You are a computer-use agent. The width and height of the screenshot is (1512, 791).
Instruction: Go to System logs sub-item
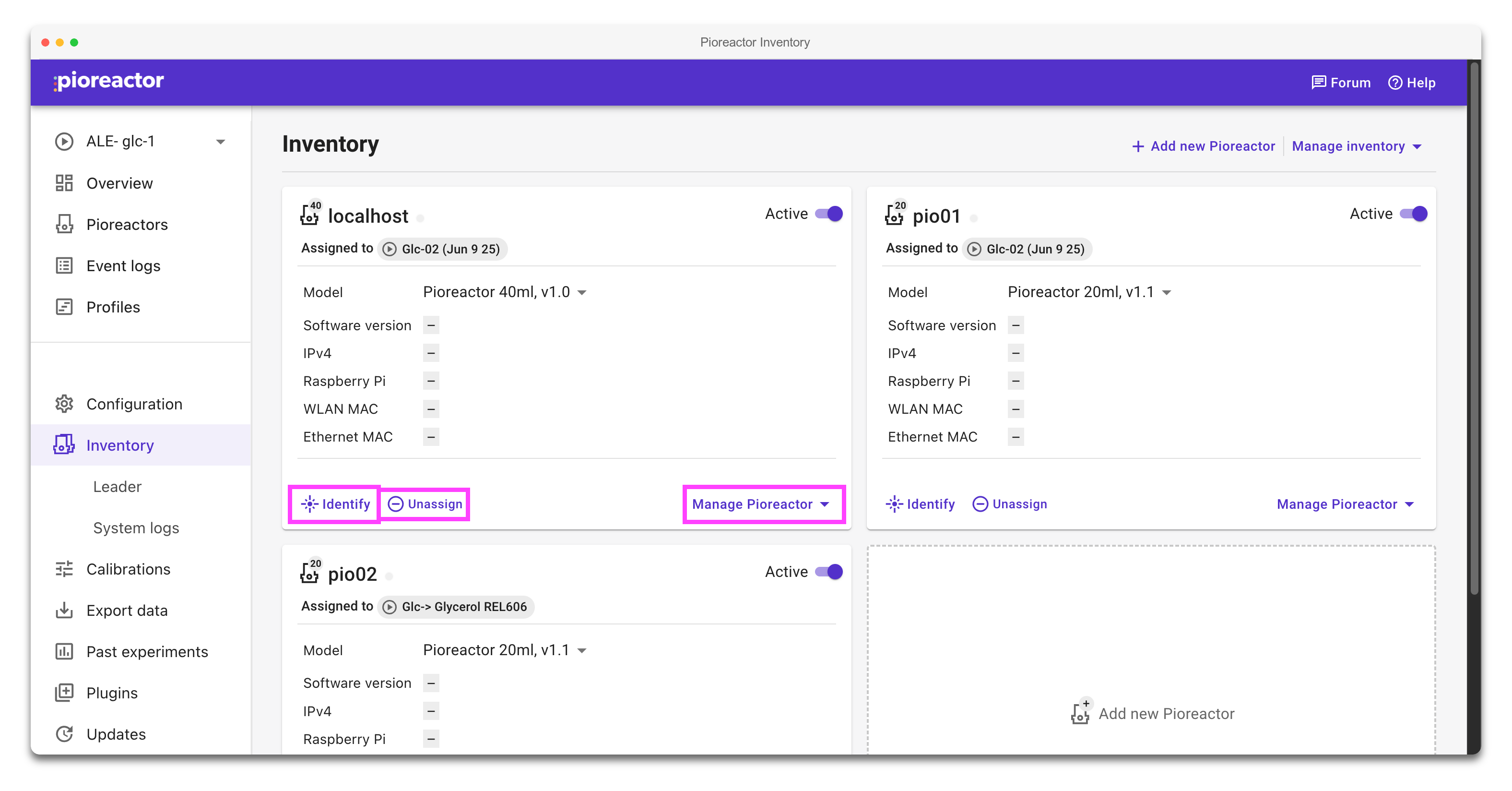tap(136, 528)
